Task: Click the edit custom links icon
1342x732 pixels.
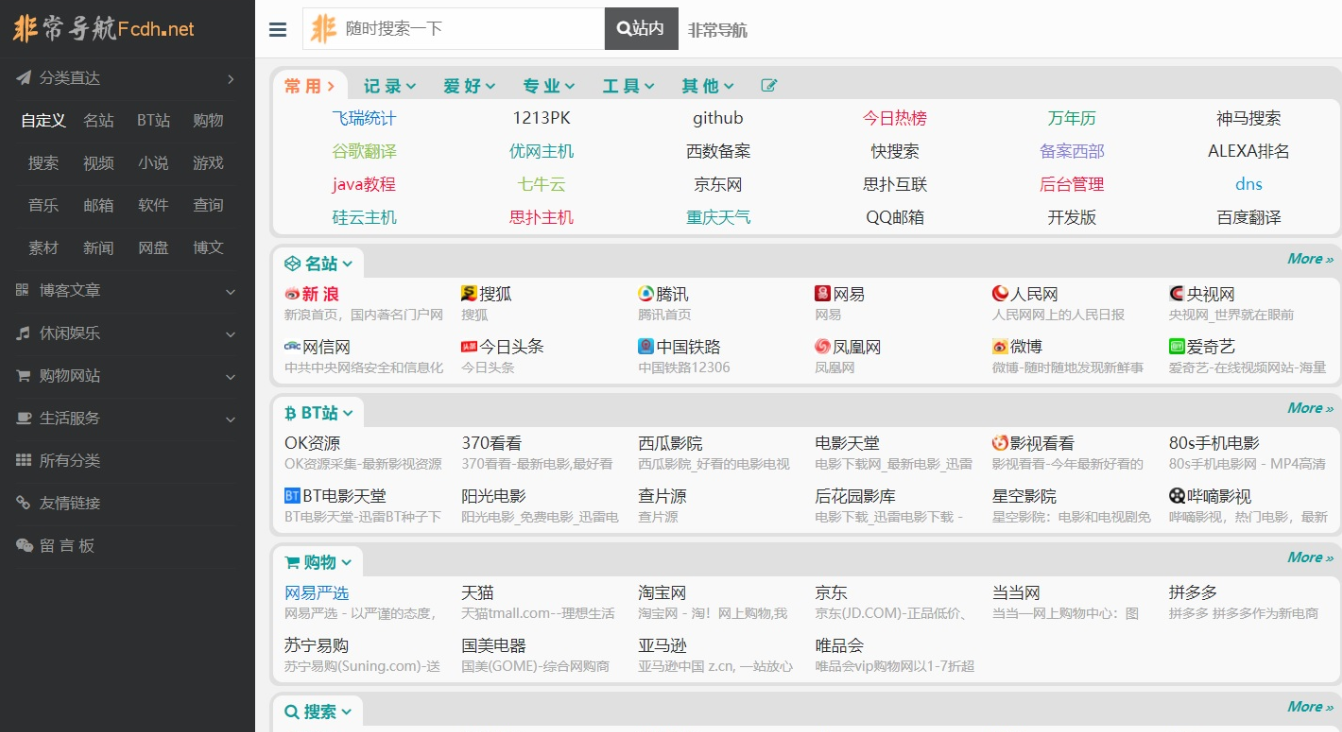Action: (x=769, y=86)
